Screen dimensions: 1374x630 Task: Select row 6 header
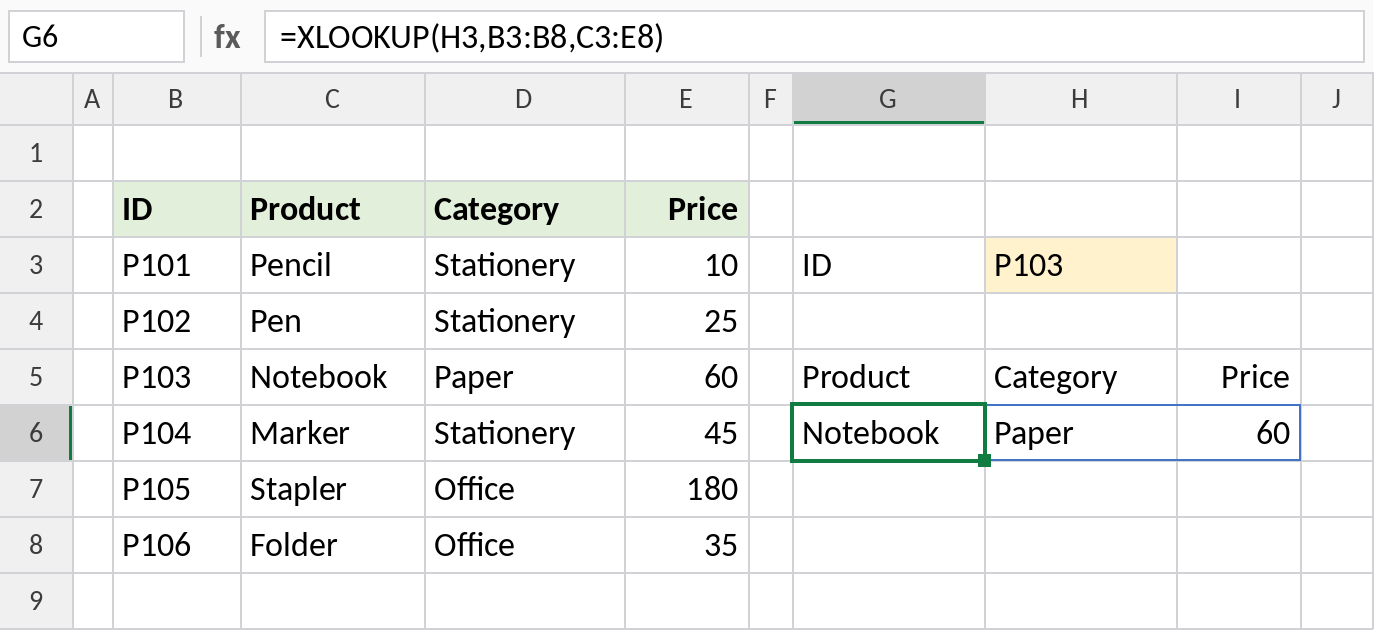tap(37, 433)
